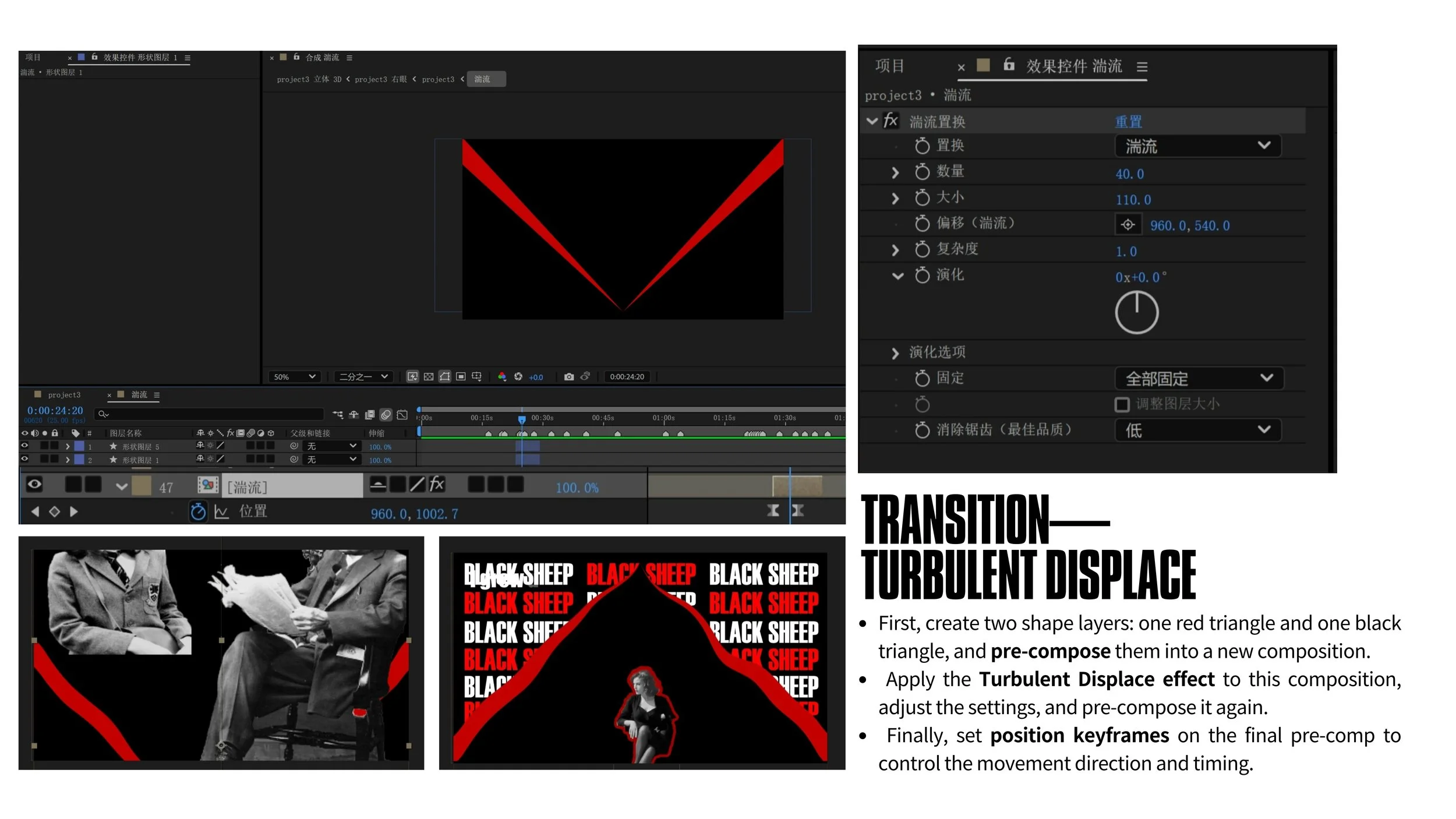Click the 重置 reset link
This screenshot has width=1456, height=819.
[1128, 122]
